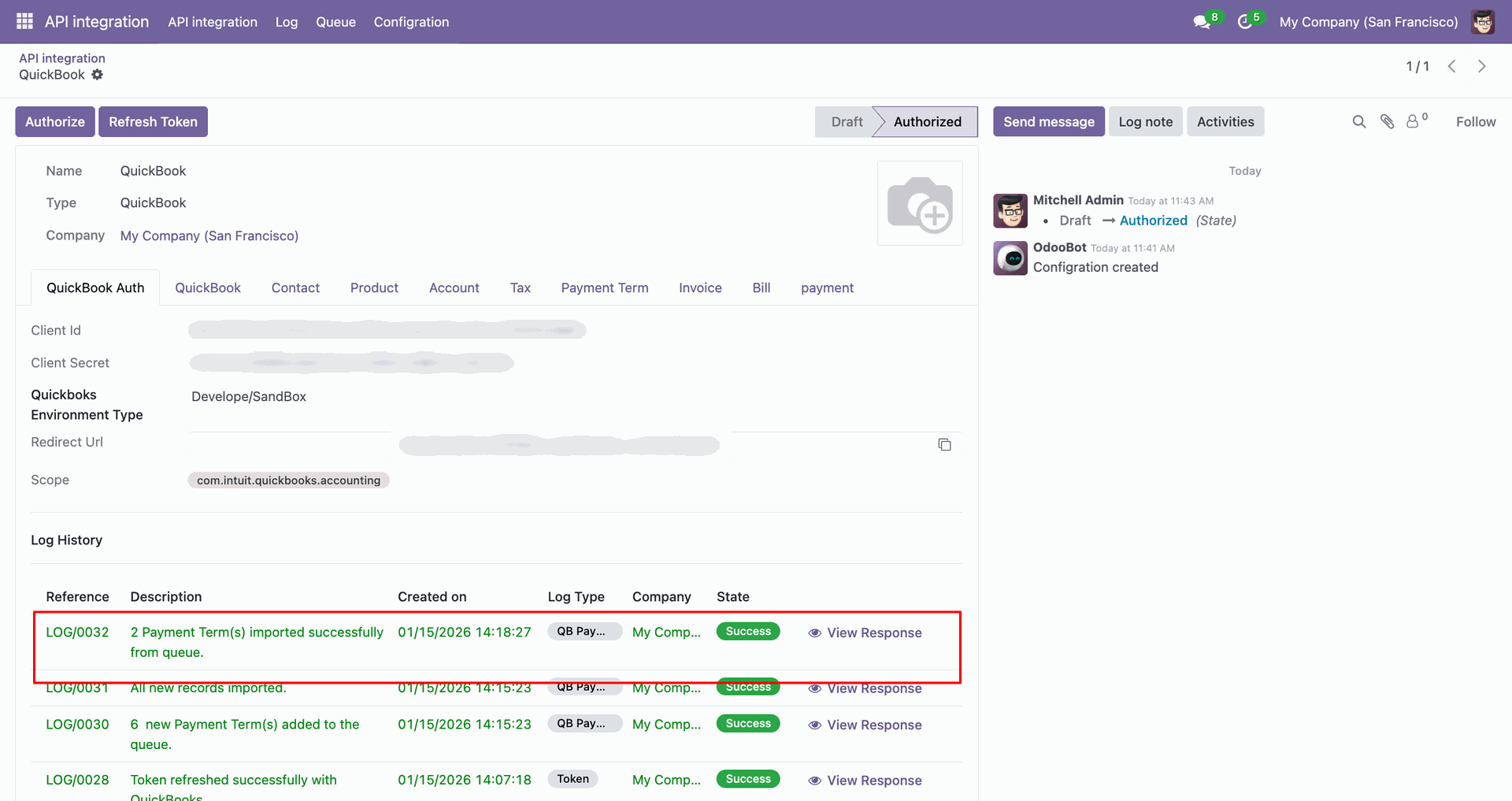1512x801 pixels.
Task: Open My Company (San Francisco) company switcher
Action: tap(1368, 22)
